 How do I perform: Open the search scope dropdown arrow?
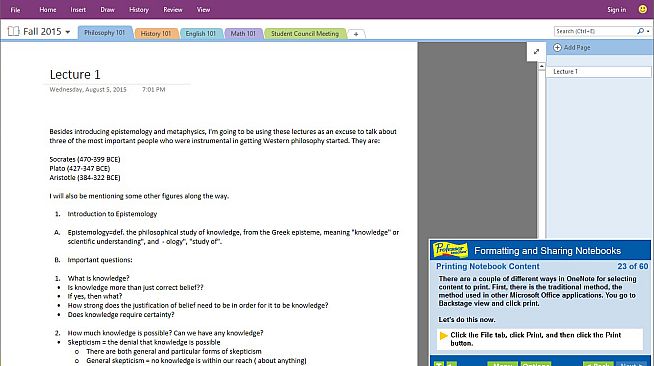[648, 31]
